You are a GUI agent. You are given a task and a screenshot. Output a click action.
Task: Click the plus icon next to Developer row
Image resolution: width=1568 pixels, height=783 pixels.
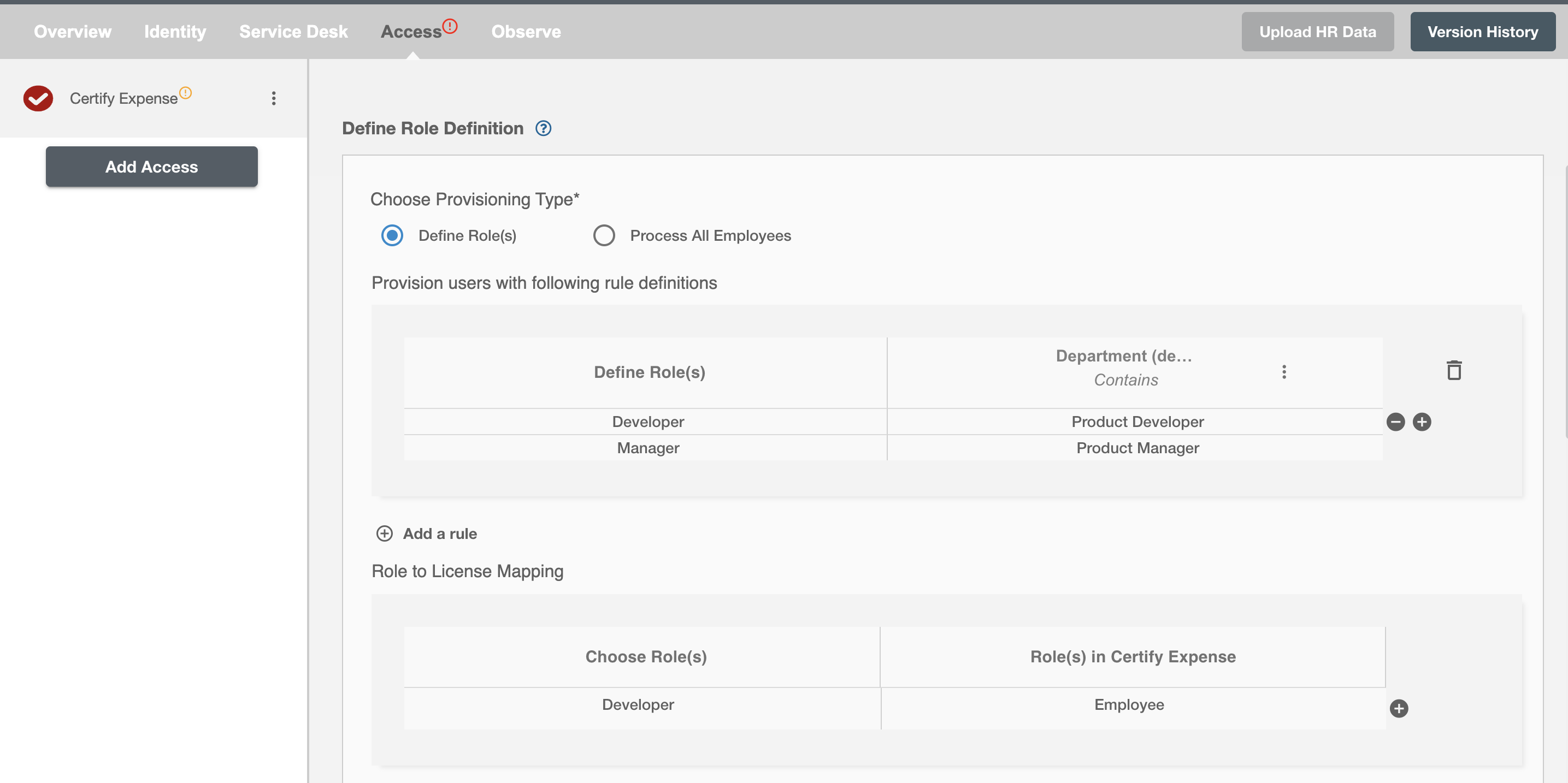pos(1422,421)
